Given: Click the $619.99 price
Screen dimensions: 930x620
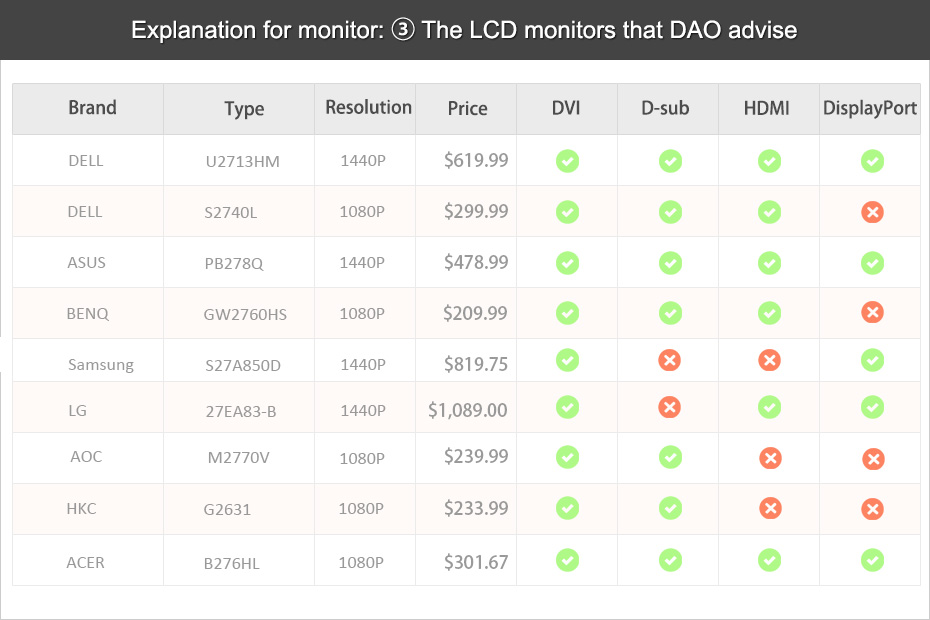Looking at the screenshot, I should tap(476, 160).
